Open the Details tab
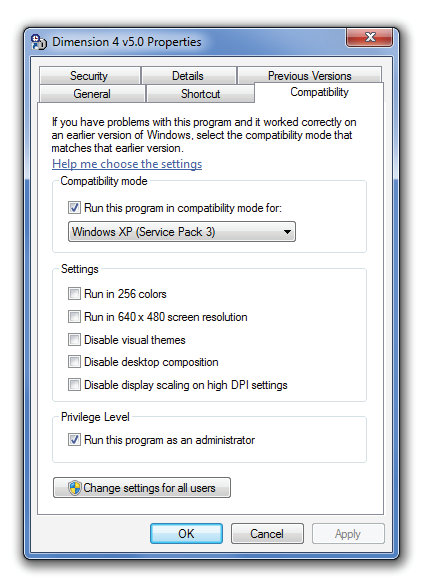 [188, 76]
